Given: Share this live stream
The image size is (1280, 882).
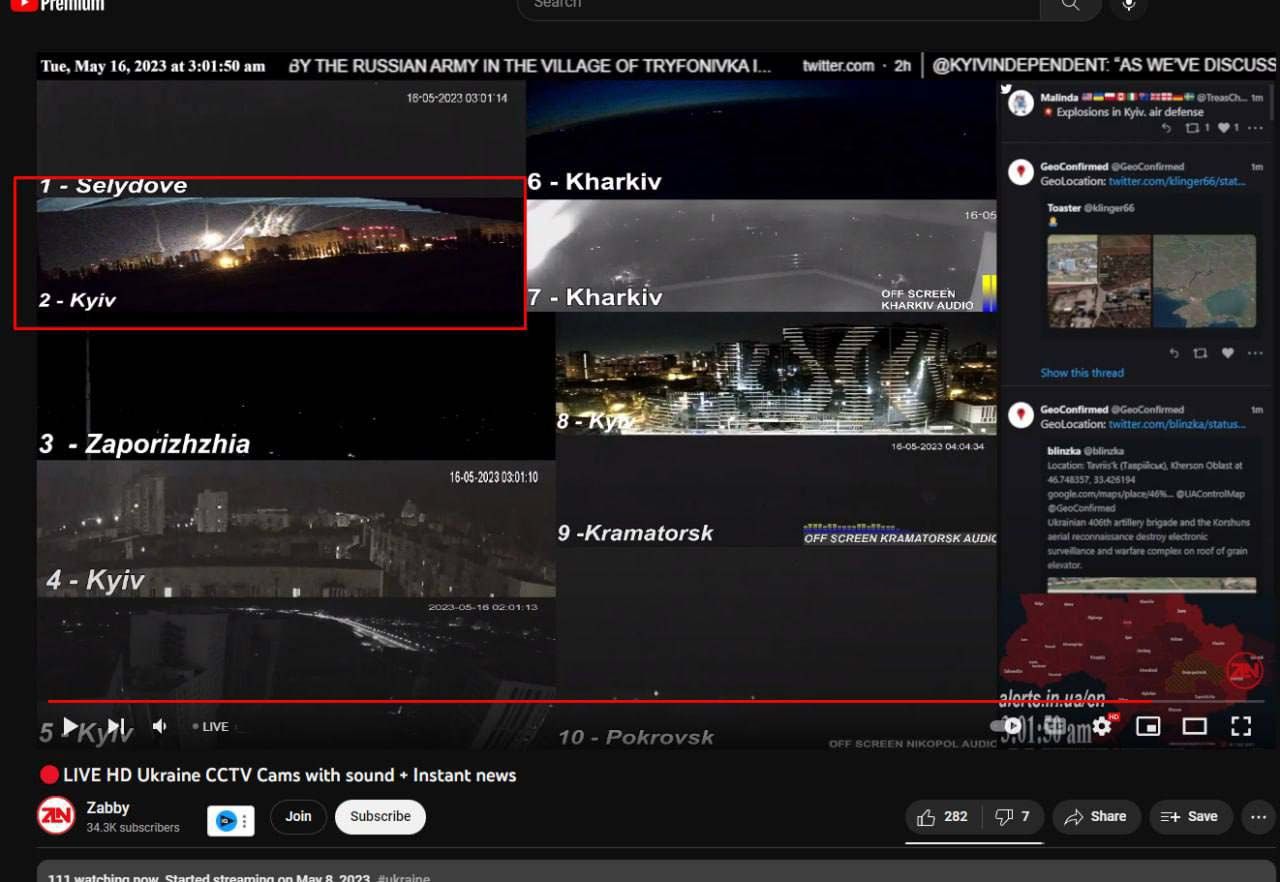Looking at the screenshot, I should pyautogui.click(x=1095, y=817).
